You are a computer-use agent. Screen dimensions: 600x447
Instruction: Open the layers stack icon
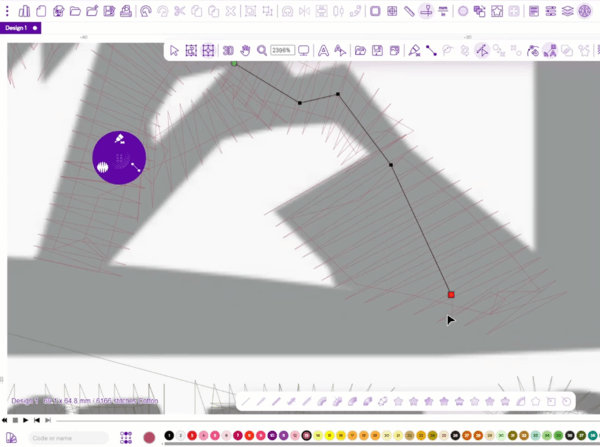click(568, 11)
